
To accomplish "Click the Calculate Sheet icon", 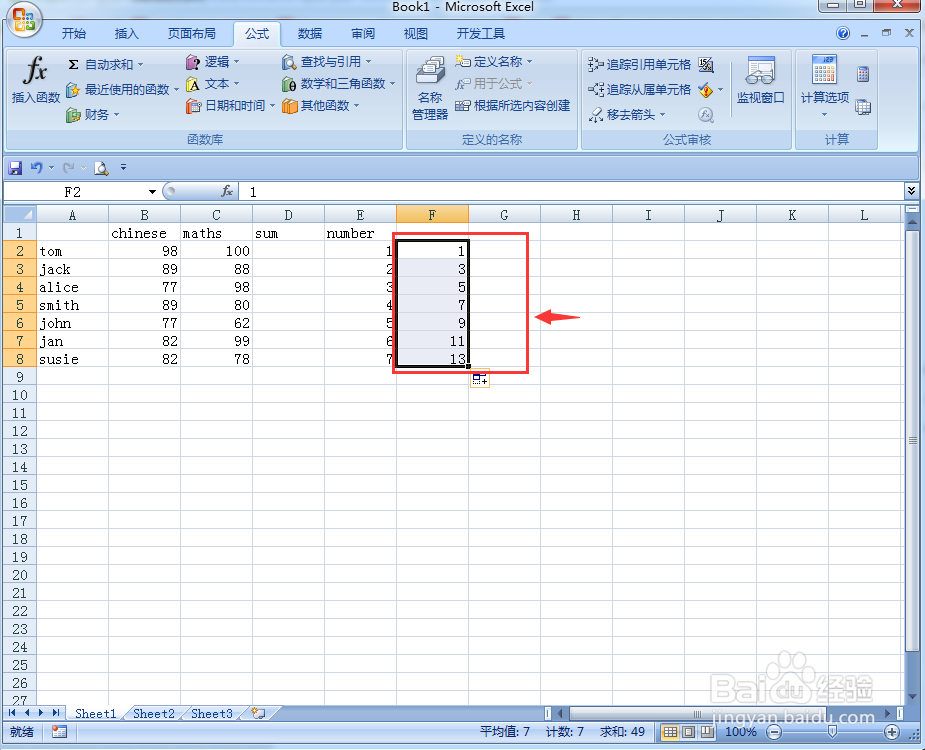I will tap(863, 107).
